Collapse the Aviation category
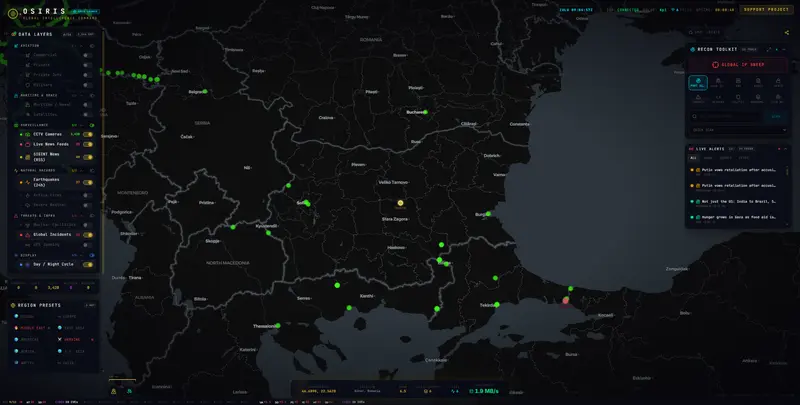Image resolution: width=800 pixels, height=405 pixels. 82,46
